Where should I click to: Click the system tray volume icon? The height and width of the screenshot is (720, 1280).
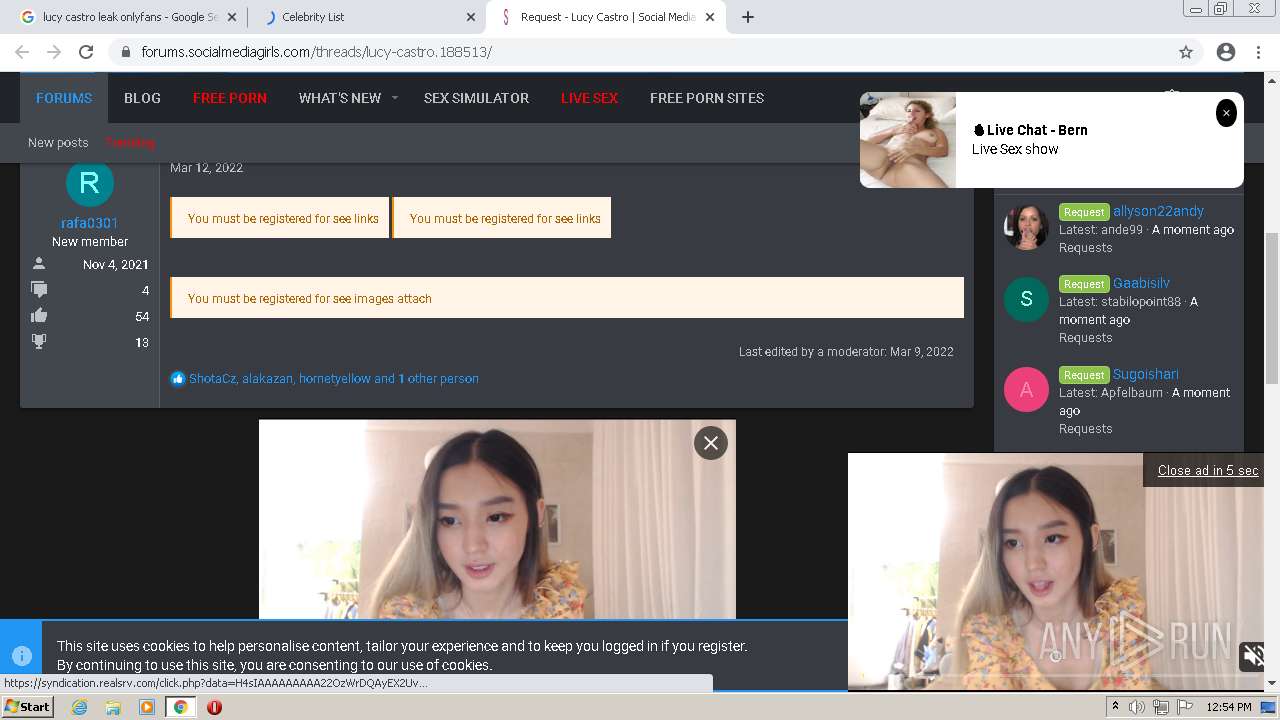(x=1136, y=707)
